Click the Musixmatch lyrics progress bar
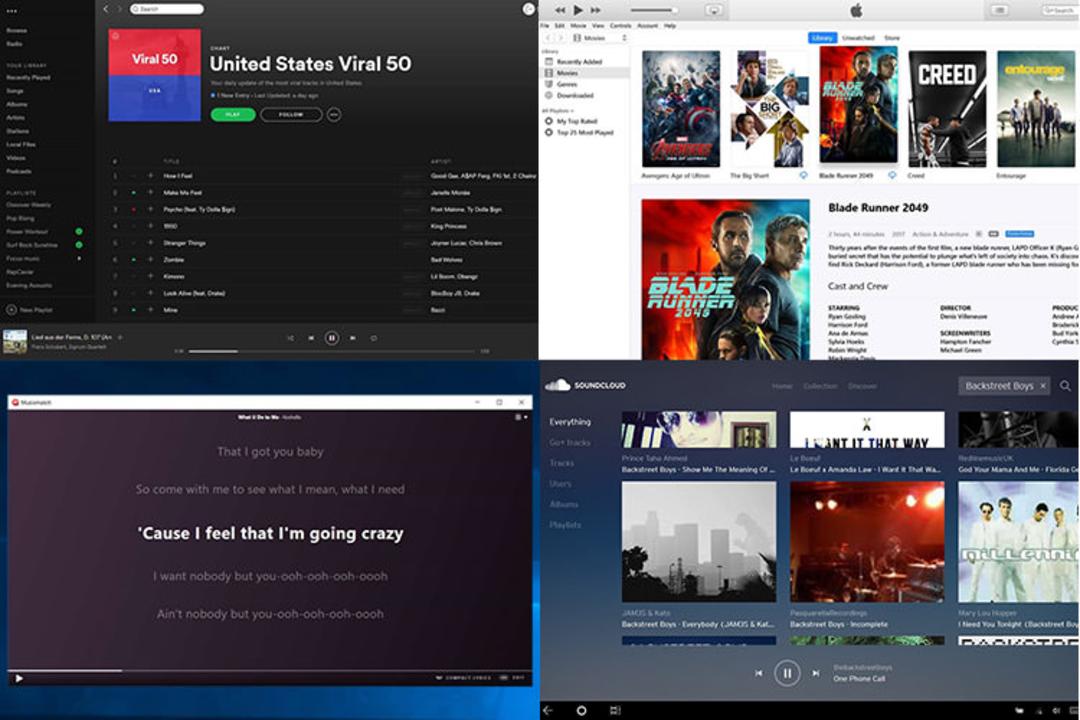Image resolution: width=1080 pixels, height=720 pixels. (x=269, y=670)
